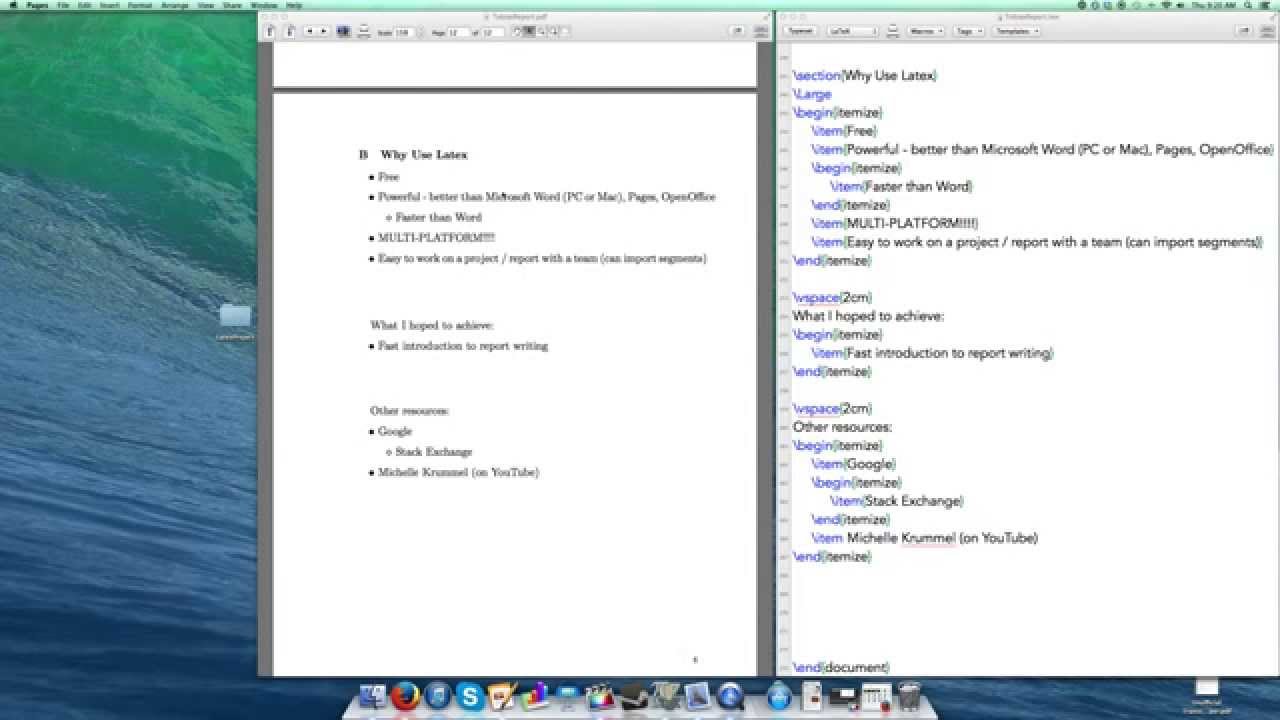
Task: Click the \item{Faster than Word} source line
Action: (x=902, y=186)
